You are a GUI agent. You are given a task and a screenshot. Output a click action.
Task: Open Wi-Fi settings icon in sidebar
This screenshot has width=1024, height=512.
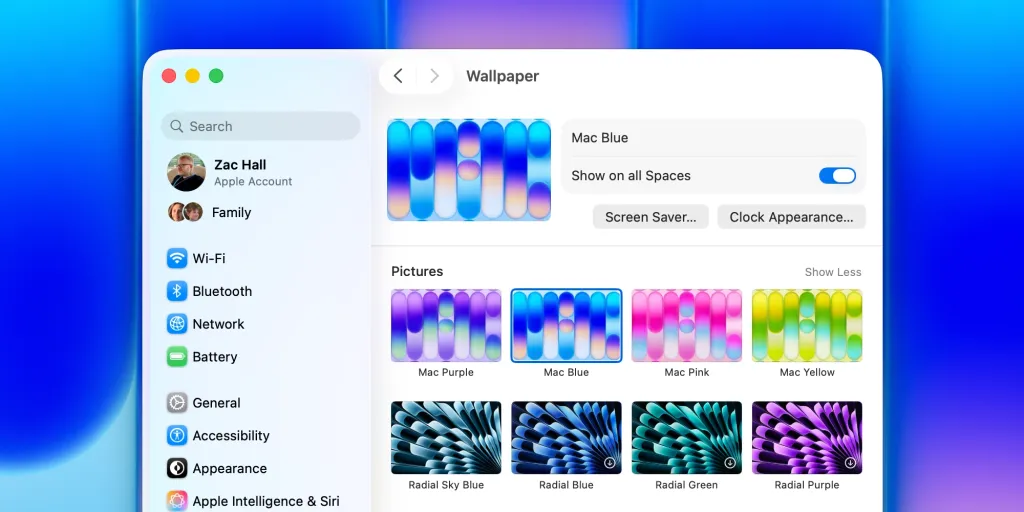pyautogui.click(x=177, y=258)
